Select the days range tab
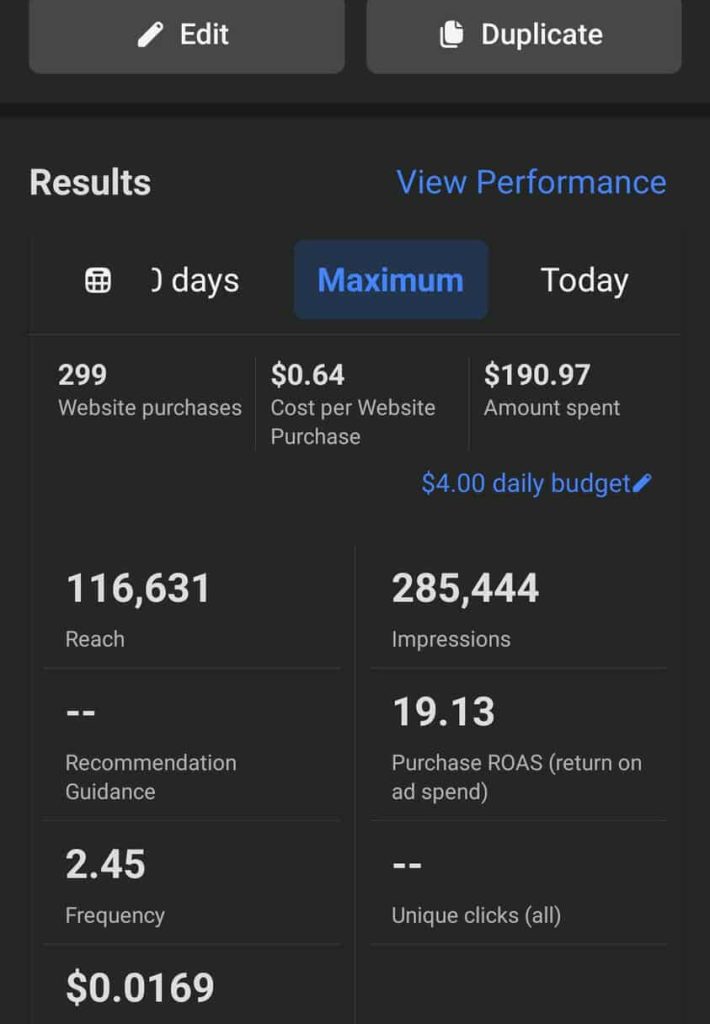The height and width of the screenshot is (1024, 710). [x=195, y=280]
